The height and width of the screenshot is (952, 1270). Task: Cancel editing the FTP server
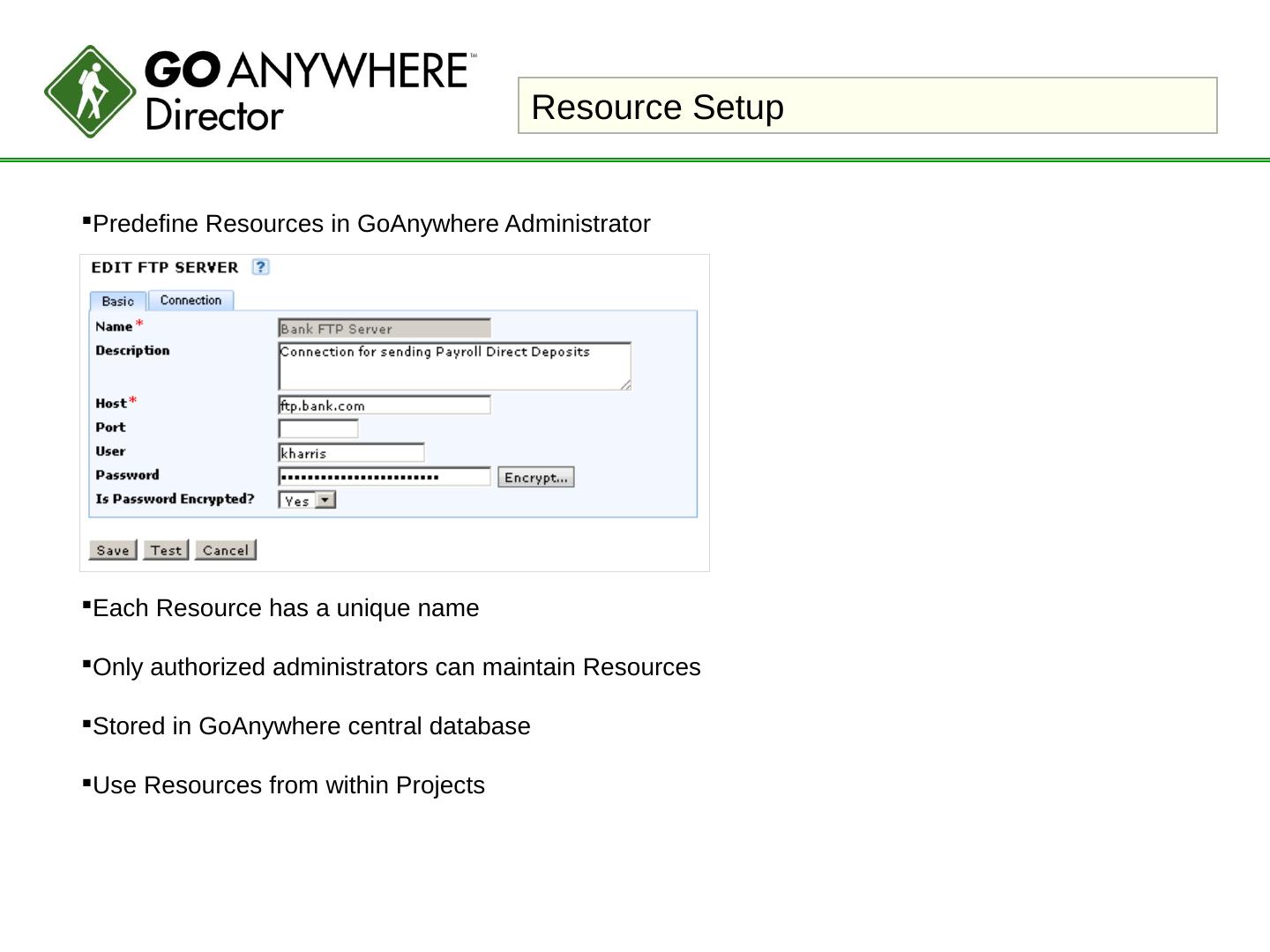tap(225, 550)
